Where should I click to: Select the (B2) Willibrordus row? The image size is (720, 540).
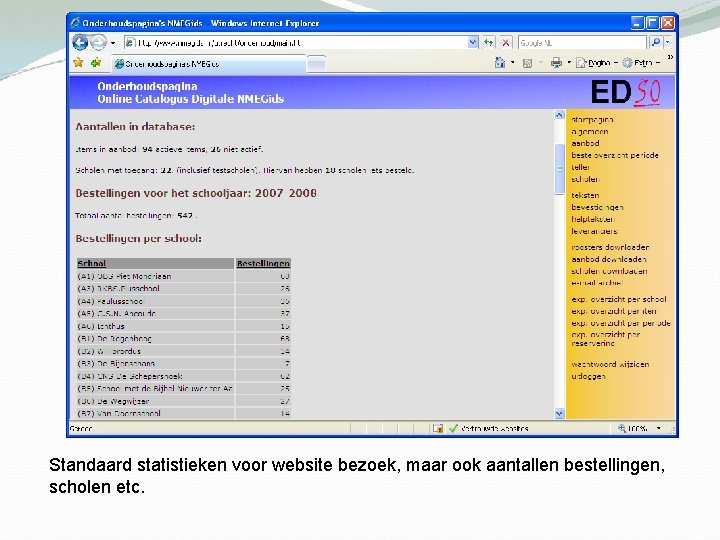coord(184,351)
